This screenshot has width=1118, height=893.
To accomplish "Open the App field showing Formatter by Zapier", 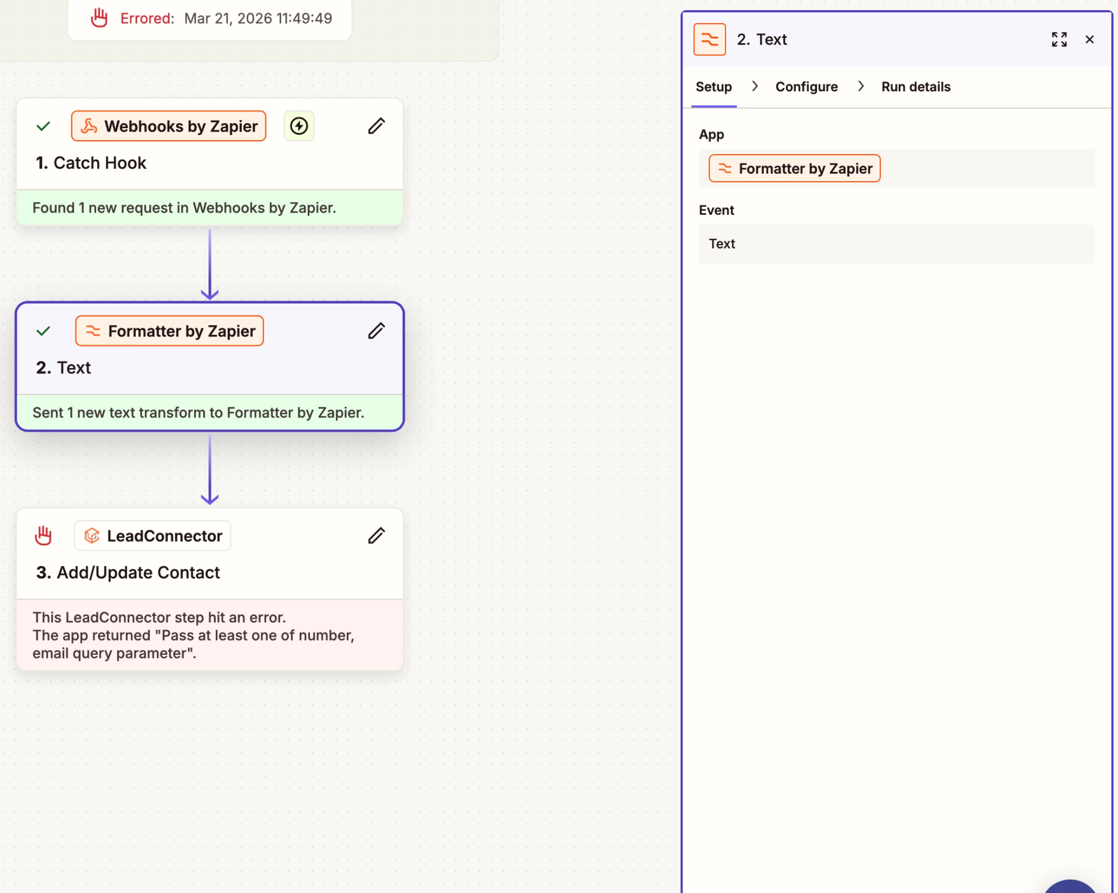I will (x=896, y=169).
